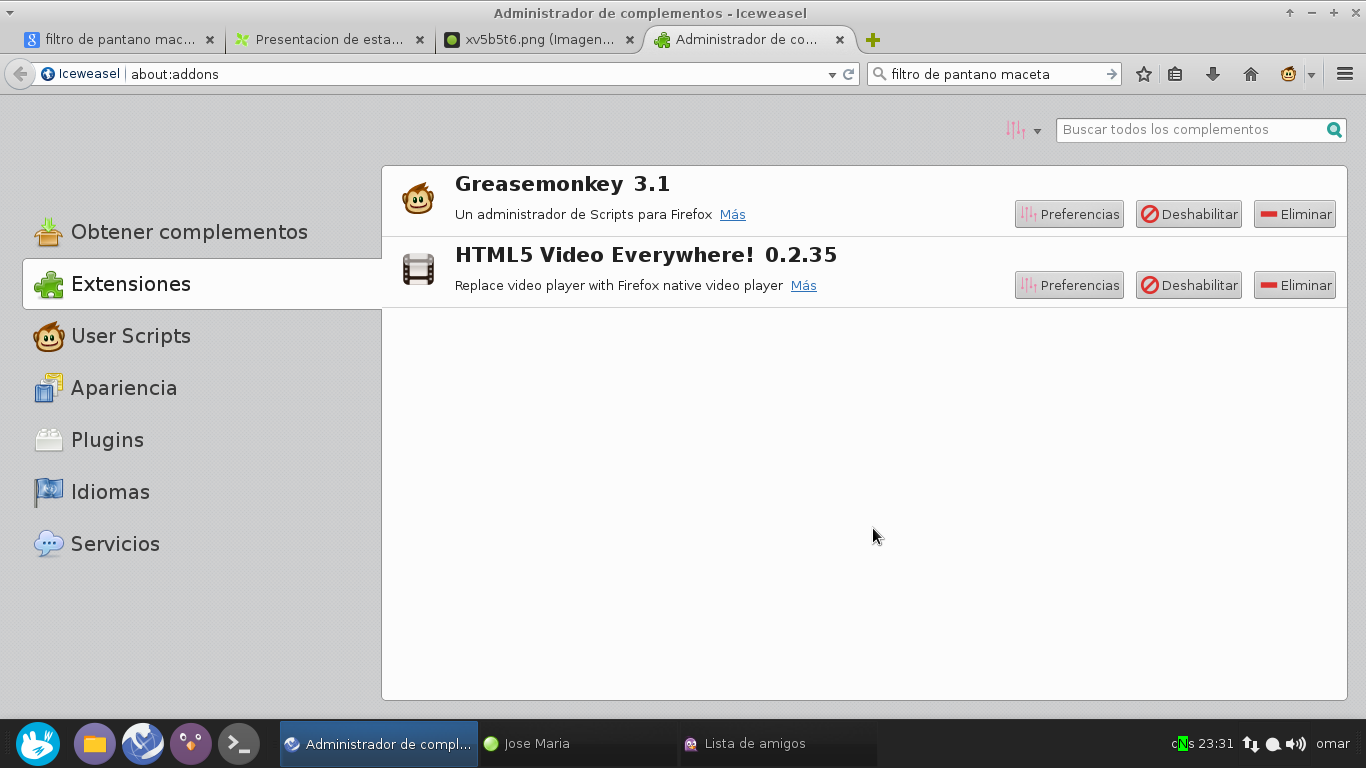This screenshot has width=1366, height=768.
Task: Open the 'omar' user menu
Action: (1334, 744)
